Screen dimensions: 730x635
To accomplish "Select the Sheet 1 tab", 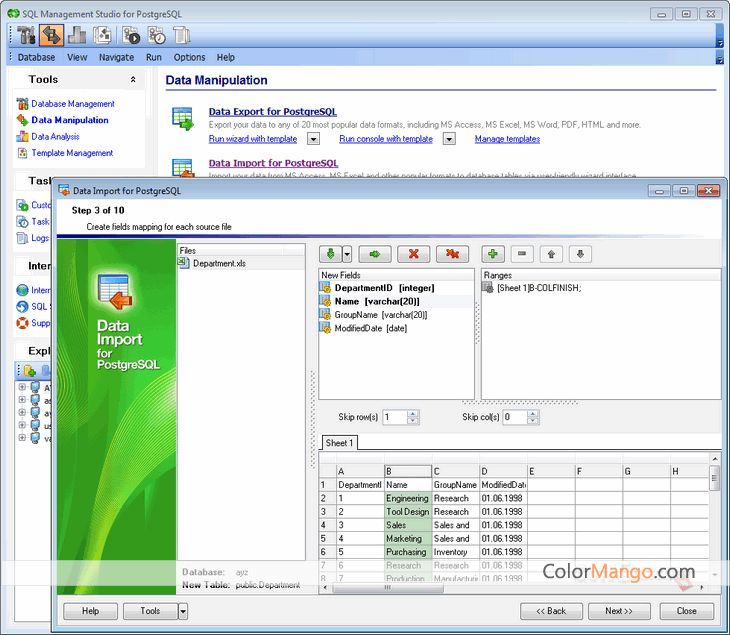I will point(339,443).
